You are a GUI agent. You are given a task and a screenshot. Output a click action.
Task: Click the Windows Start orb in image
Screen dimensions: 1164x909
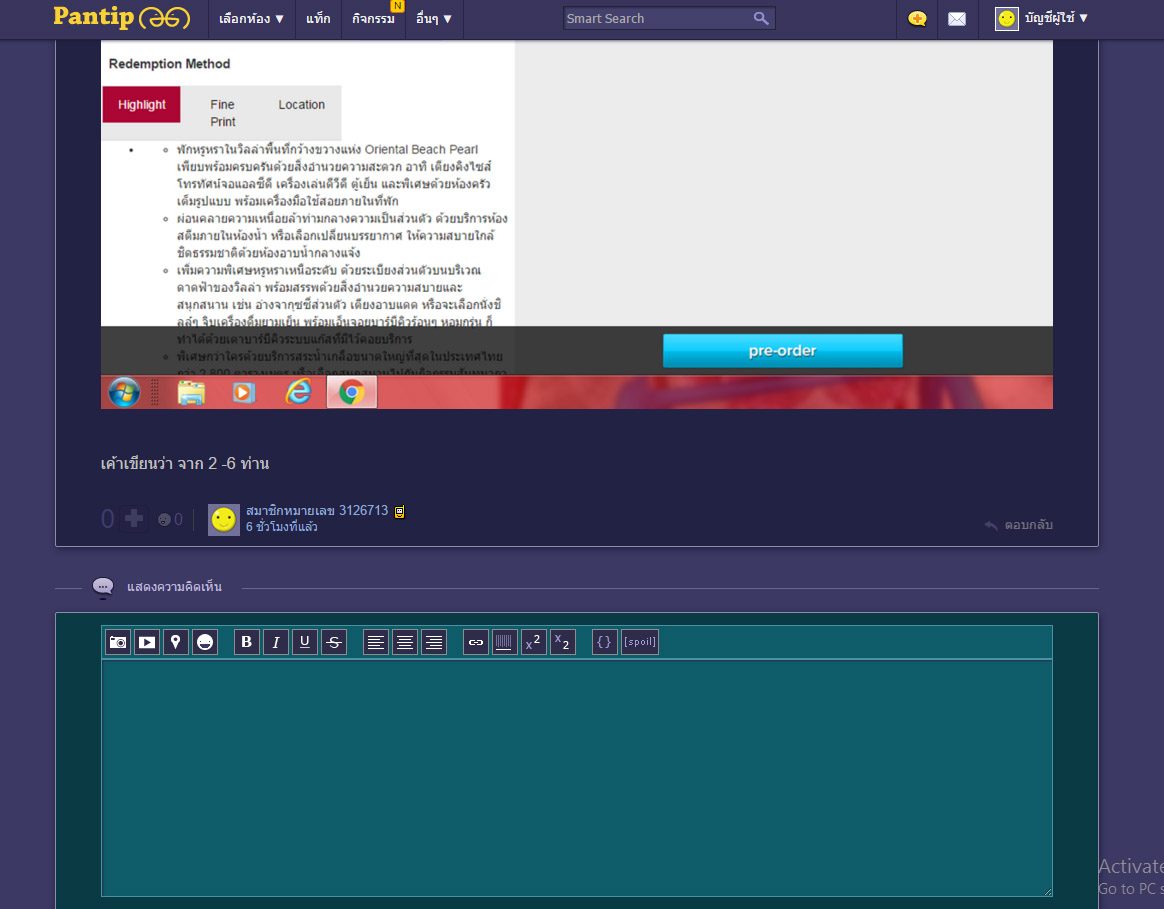124,392
